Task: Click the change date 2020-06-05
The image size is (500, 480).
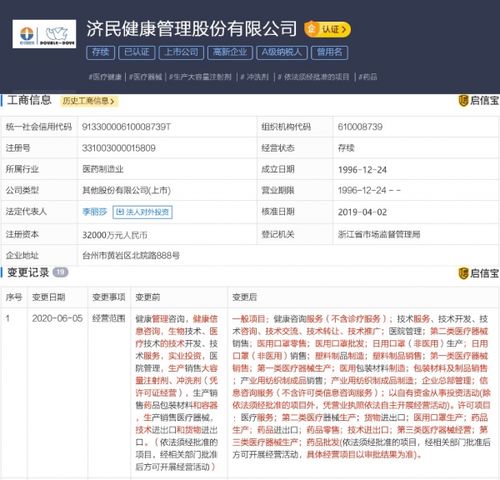Action: [x=57, y=319]
